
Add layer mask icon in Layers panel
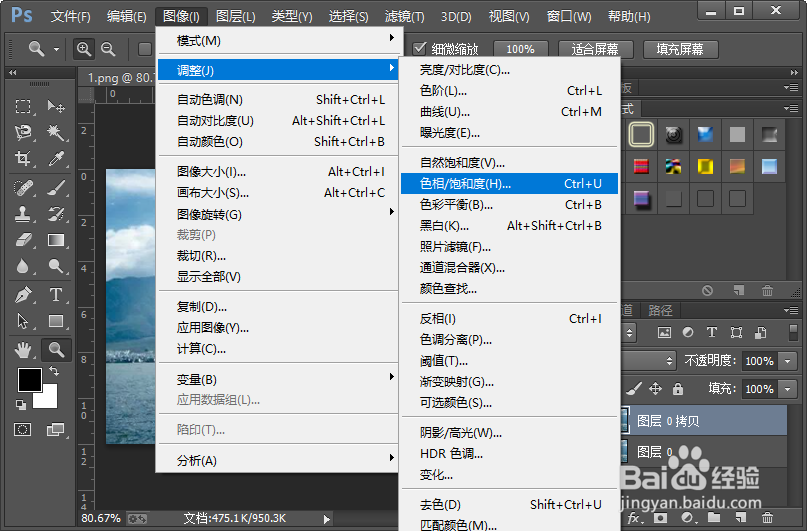point(660,517)
